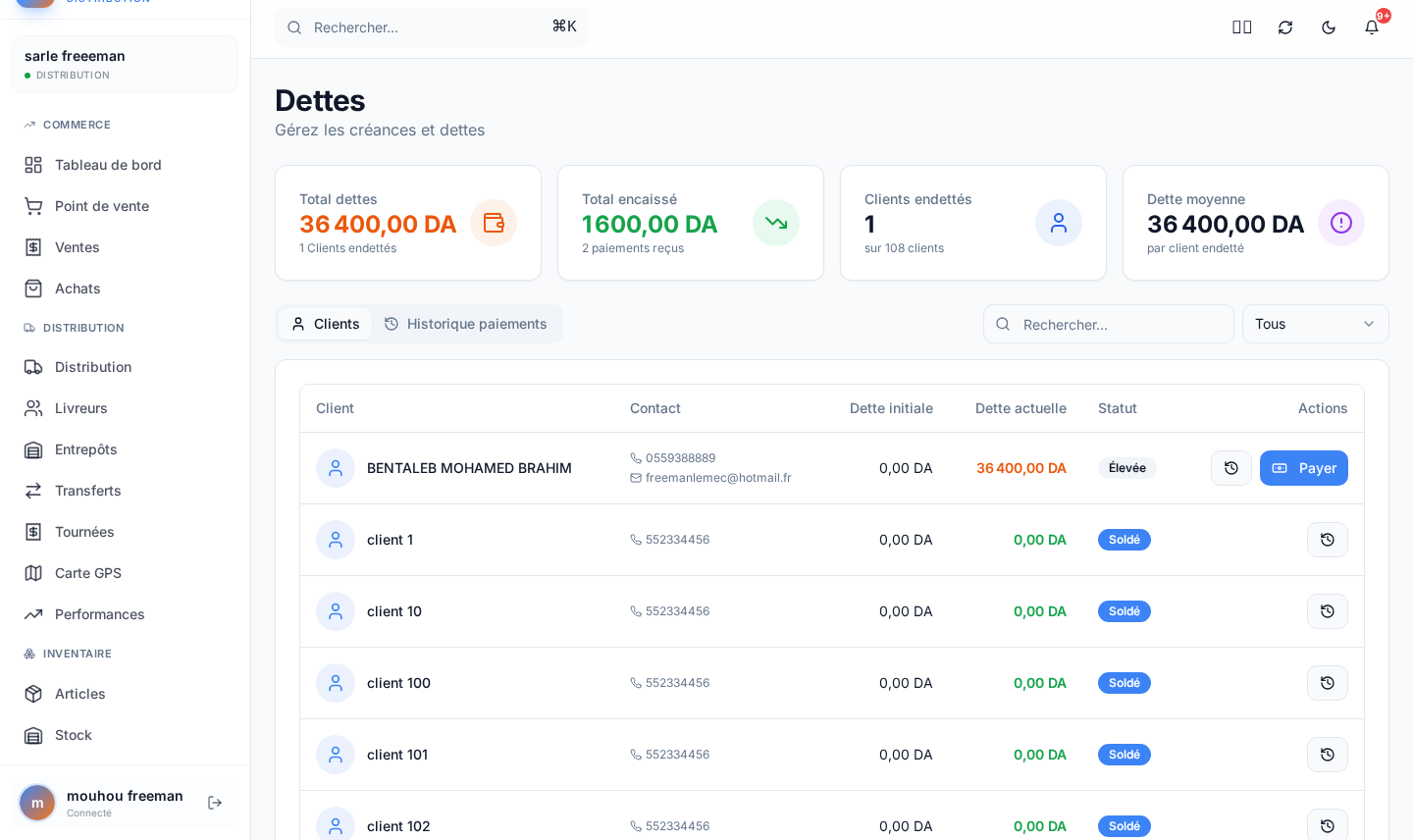Click avatar icon of client 1
Screen dimensions: 1413x840
pyautogui.click(x=336, y=540)
